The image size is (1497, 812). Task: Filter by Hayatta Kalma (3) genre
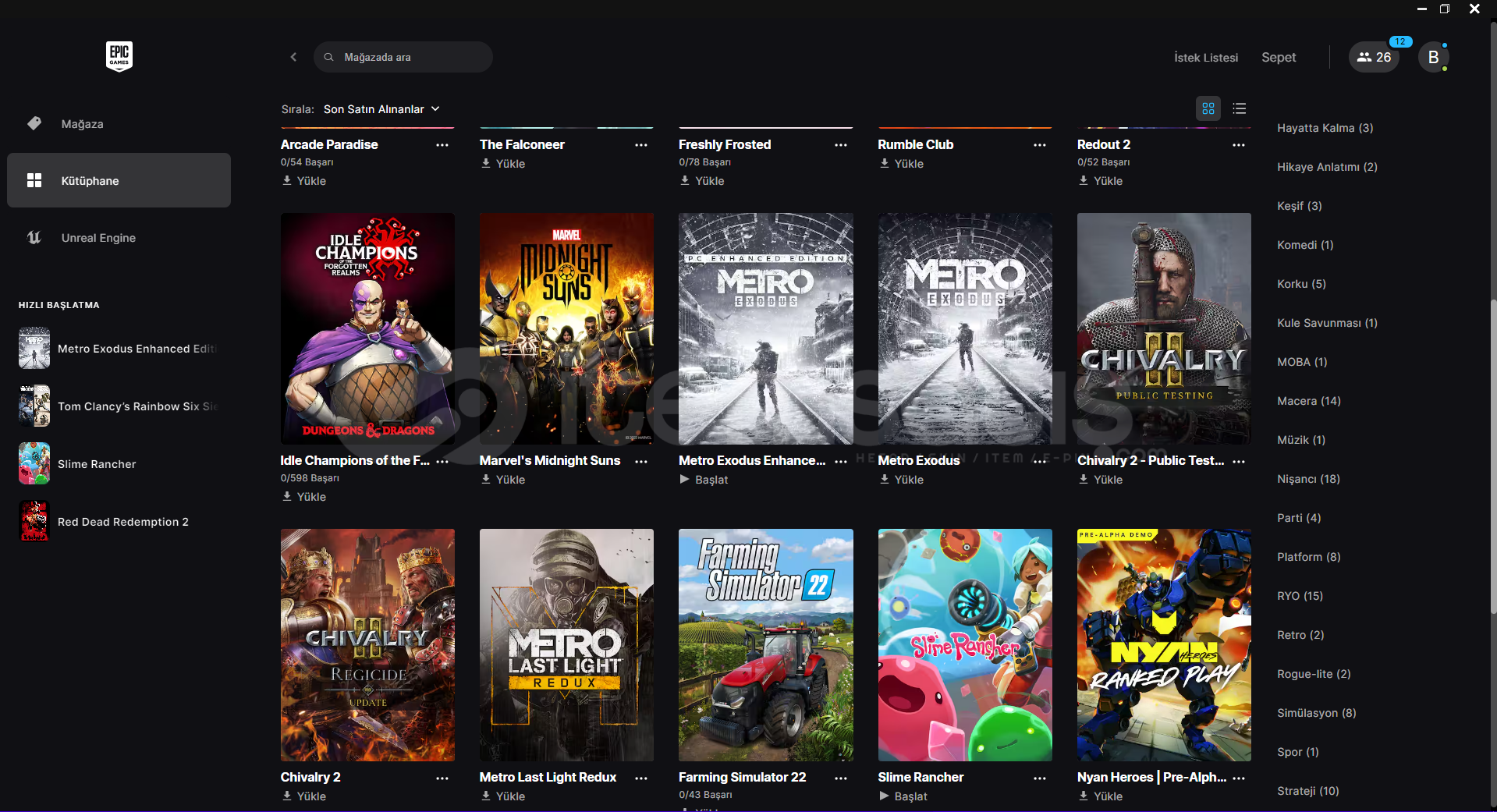[x=1325, y=128]
